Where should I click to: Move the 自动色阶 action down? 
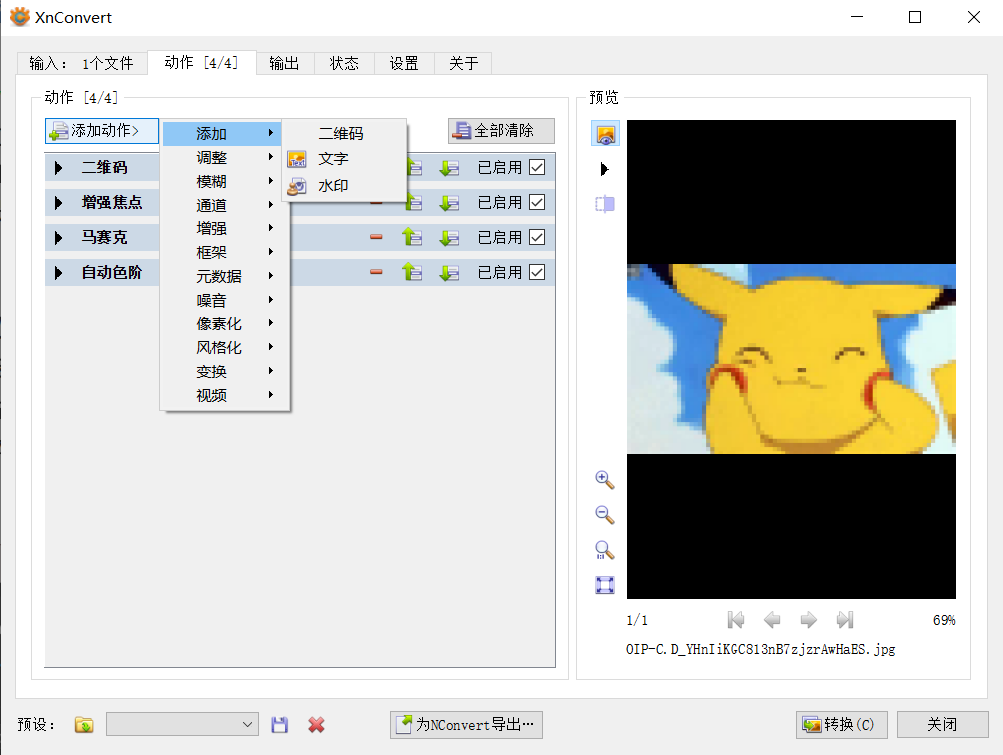(x=449, y=273)
